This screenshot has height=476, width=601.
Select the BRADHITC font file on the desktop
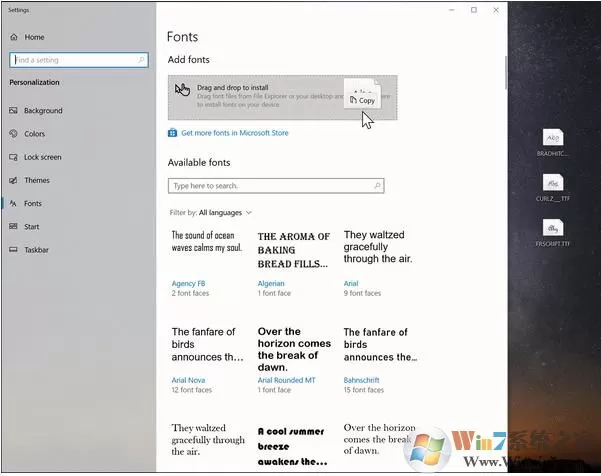(553, 143)
